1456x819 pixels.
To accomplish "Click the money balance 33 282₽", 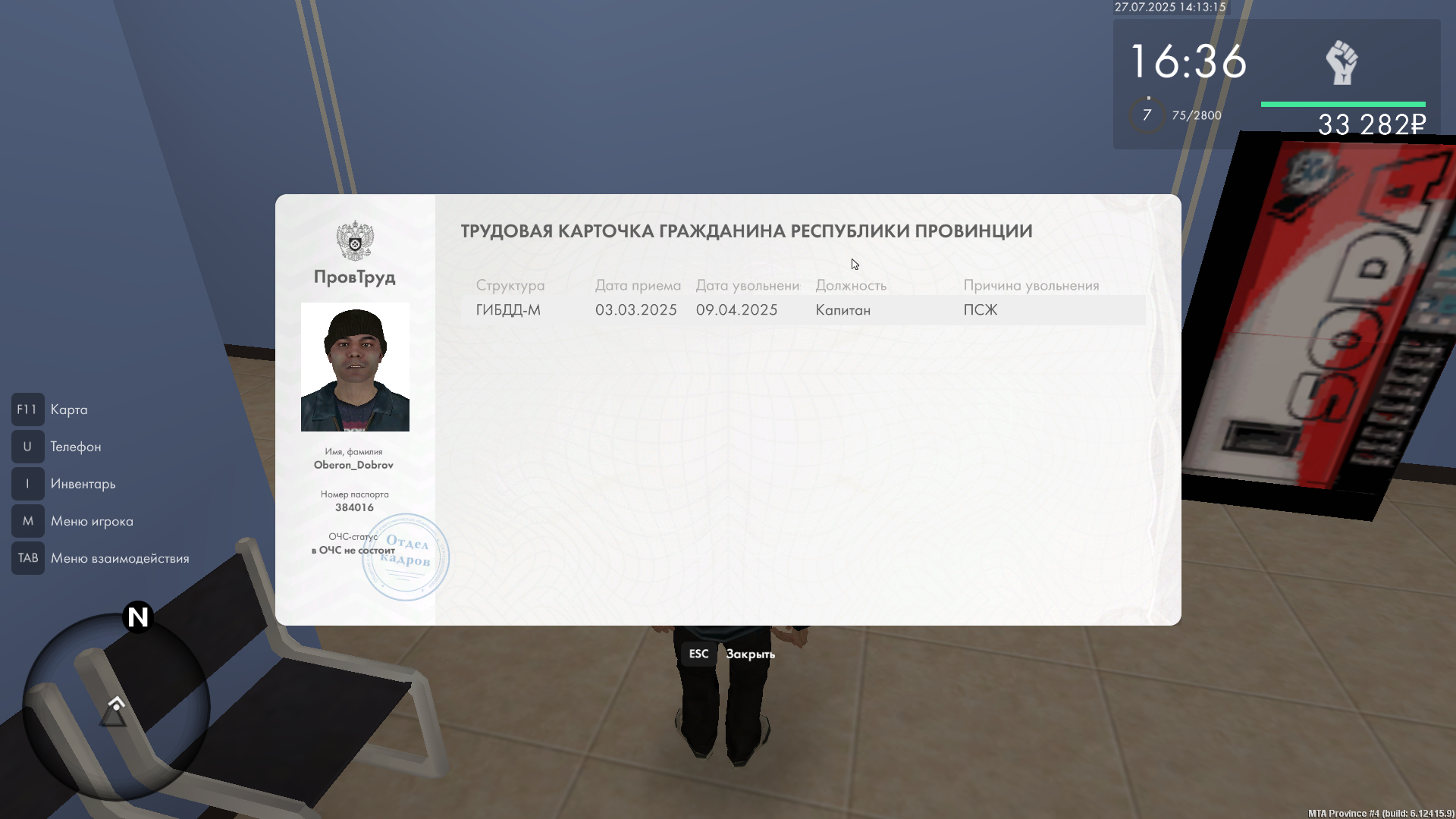I will click(1372, 124).
